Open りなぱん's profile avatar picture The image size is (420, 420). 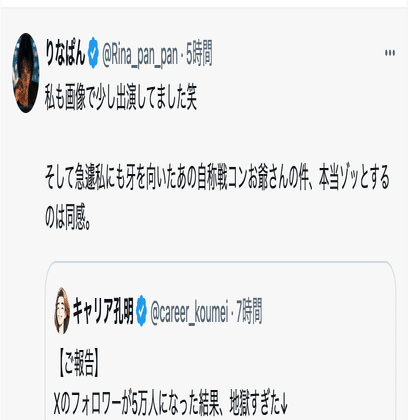click(26, 73)
